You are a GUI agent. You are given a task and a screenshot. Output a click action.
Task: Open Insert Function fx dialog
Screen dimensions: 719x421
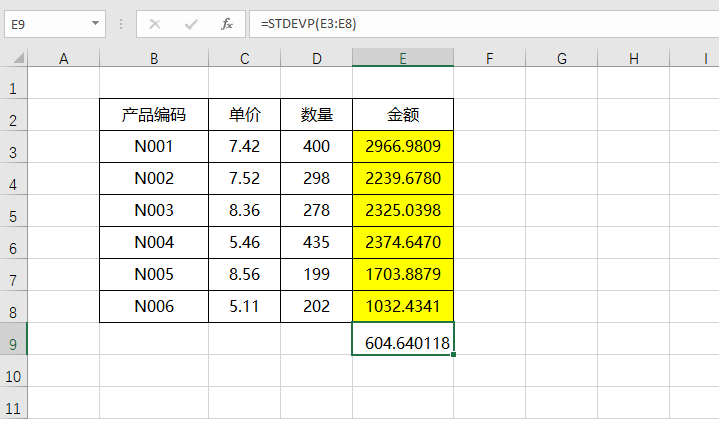coord(227,23)
